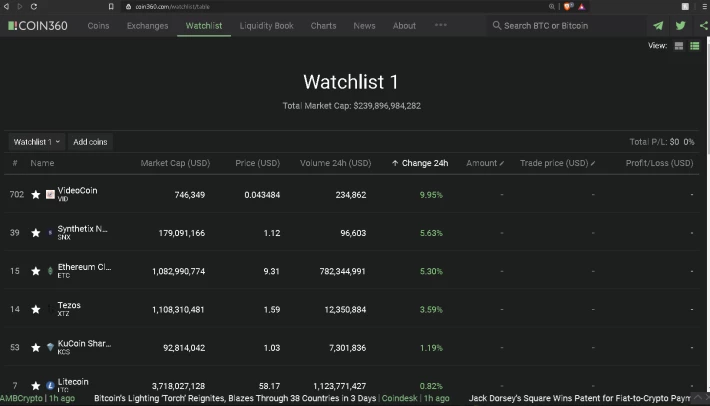Viewport: 710px width, 406px height.
Task: Click the zoom icon in the address bar
Action: [552, 6]
